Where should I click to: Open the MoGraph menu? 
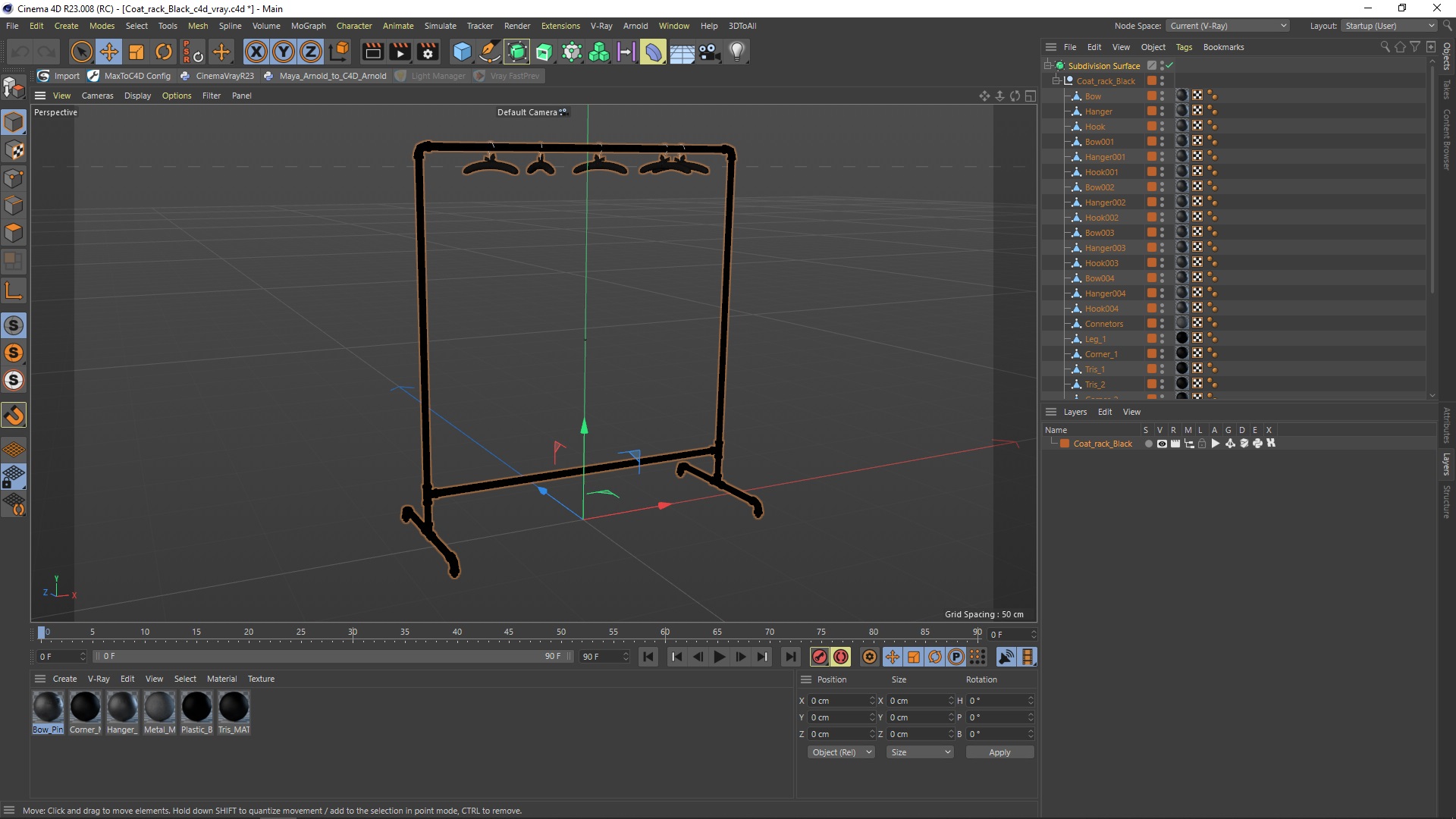click(x=308, y=26)
